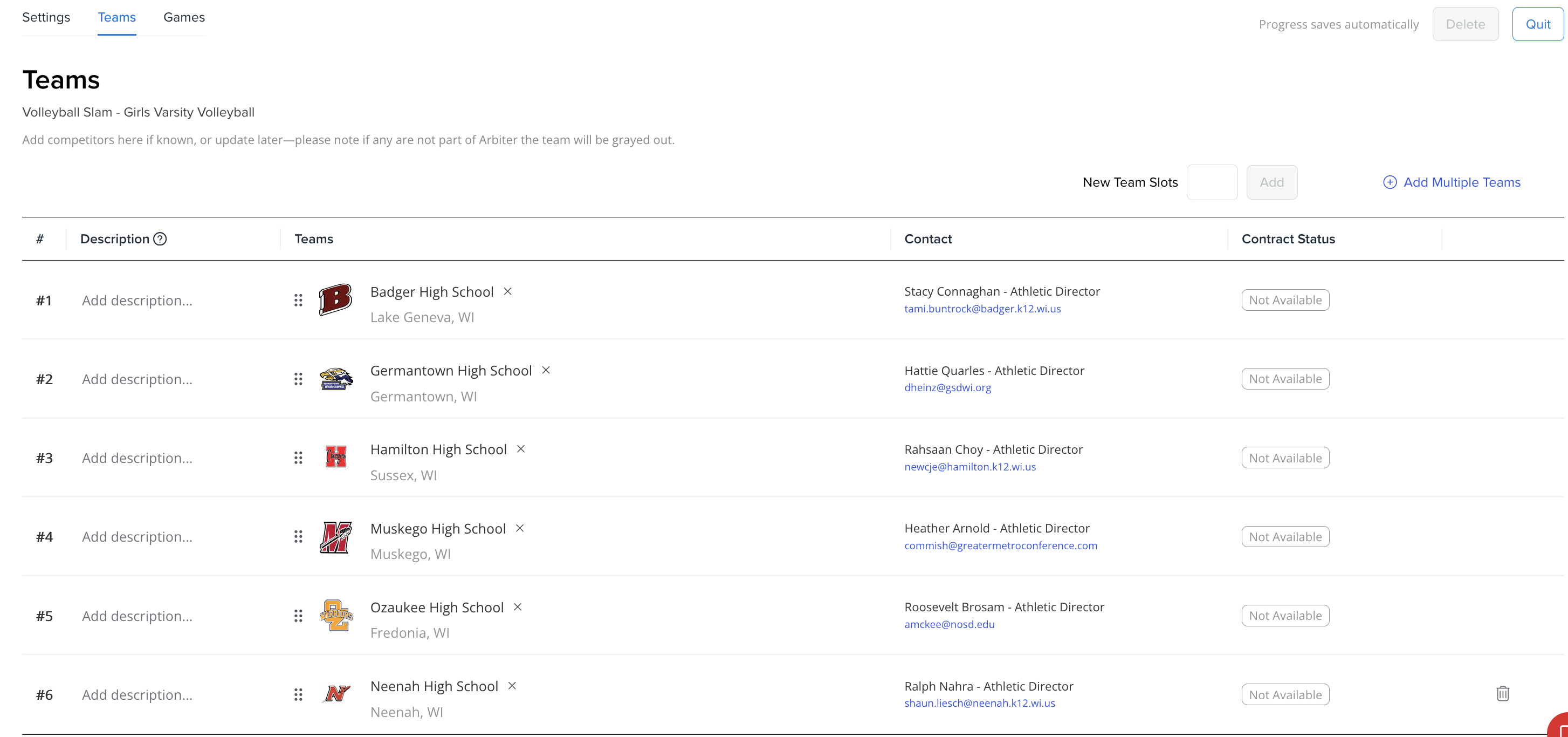Click the Neenah High School logo
This screenshot has width=1568, height=737.
(336, 694)
